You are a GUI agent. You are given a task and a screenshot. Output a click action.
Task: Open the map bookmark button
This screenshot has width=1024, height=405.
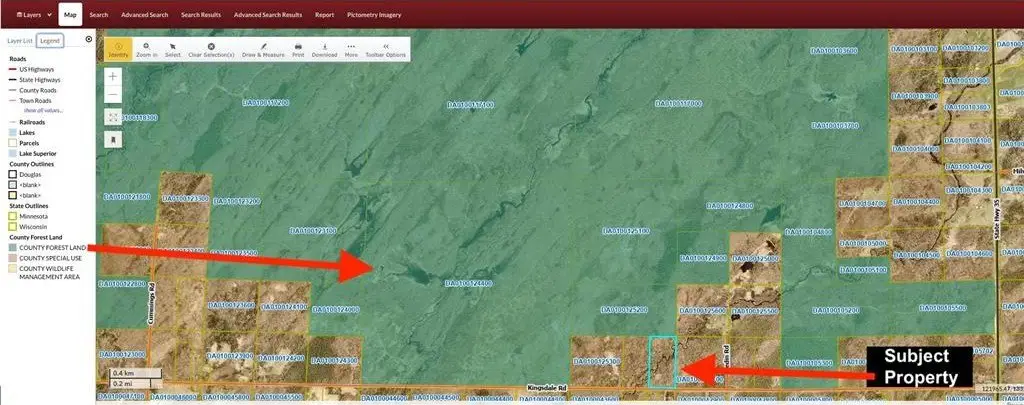[x=113, y=139]
